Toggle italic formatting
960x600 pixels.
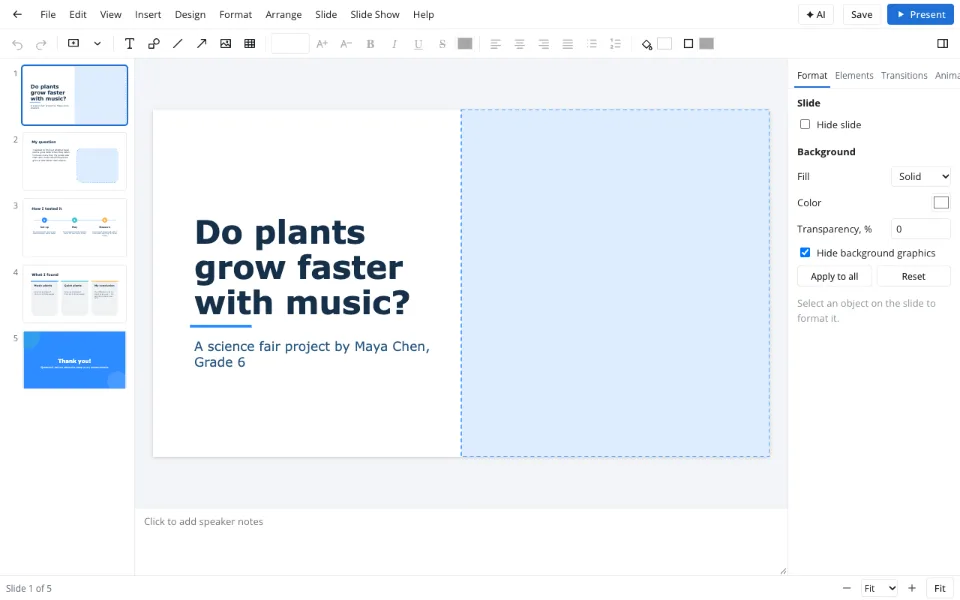tap(394, 43)
